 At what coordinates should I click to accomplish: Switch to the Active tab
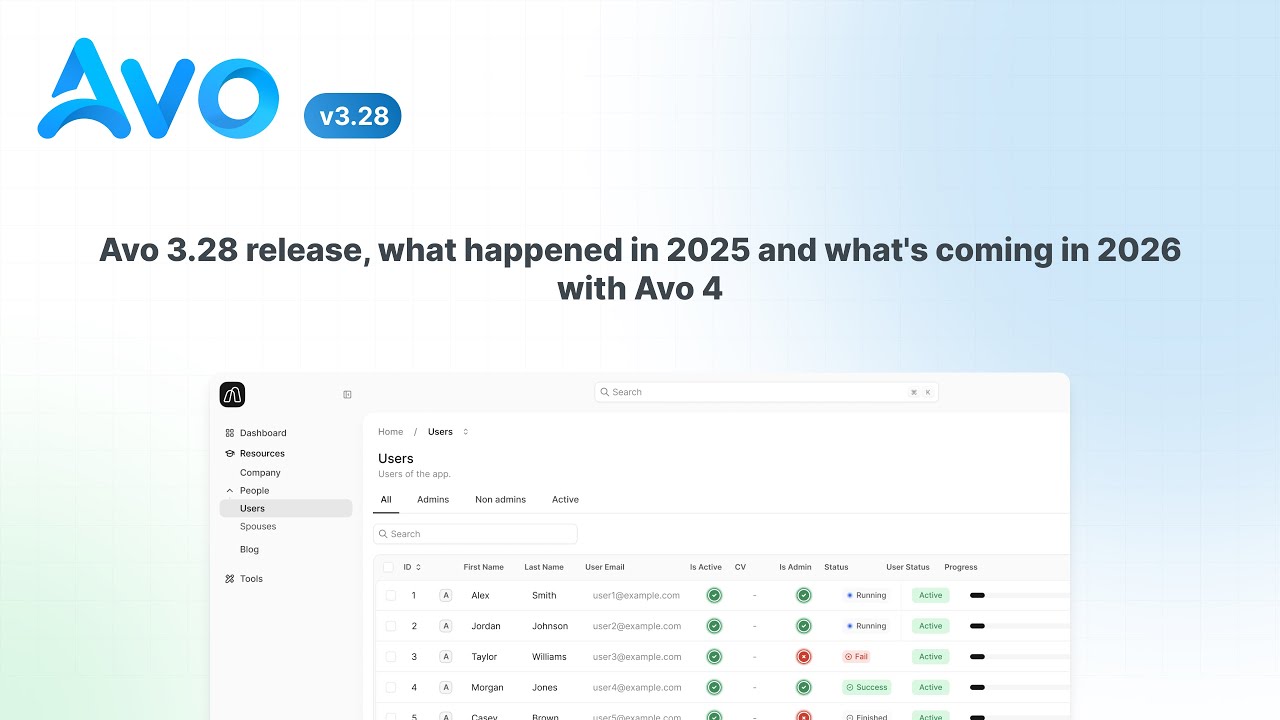(x=565, y=500)
